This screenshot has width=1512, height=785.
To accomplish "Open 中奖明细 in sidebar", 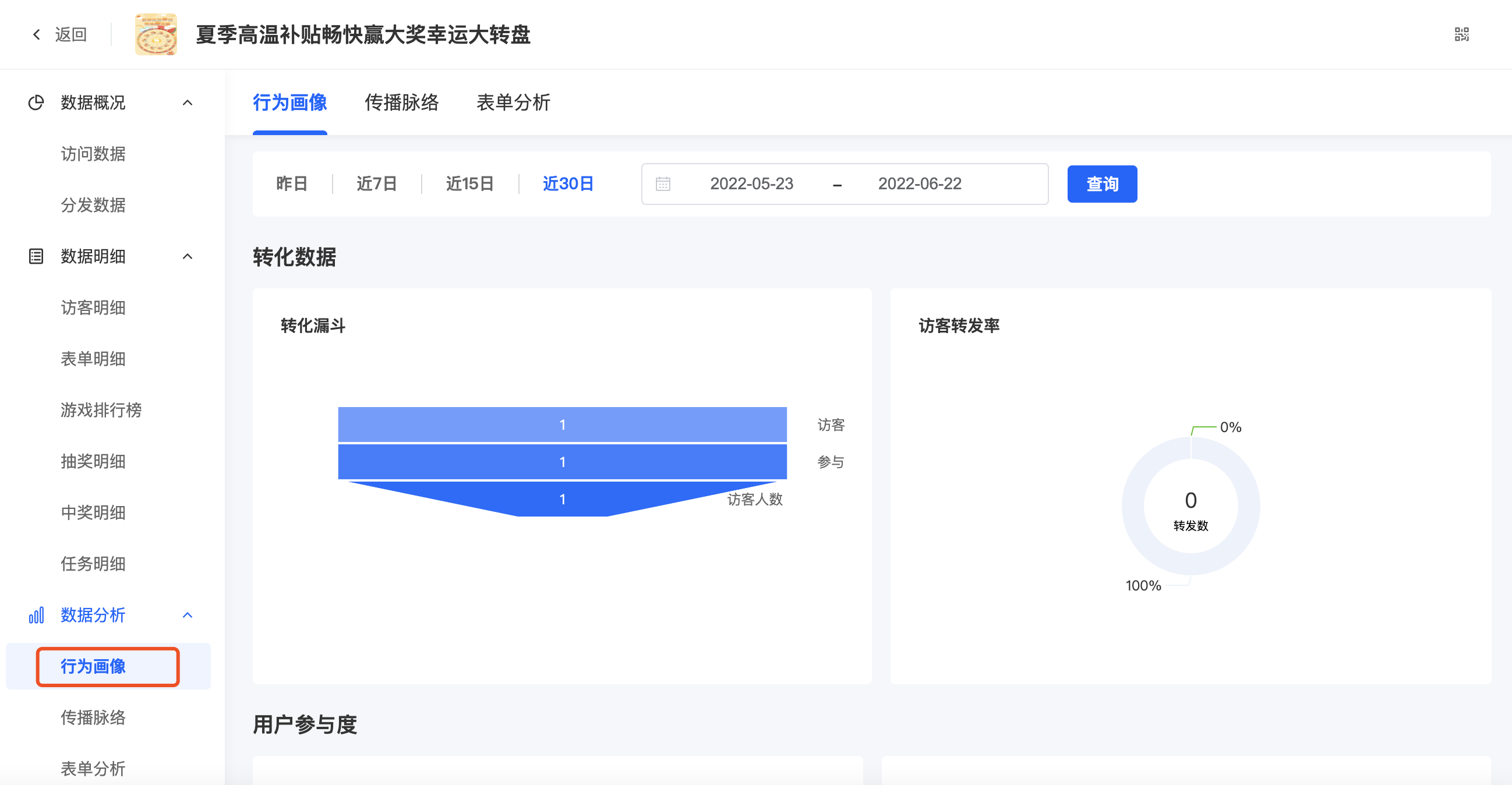I will pos(93,512).
